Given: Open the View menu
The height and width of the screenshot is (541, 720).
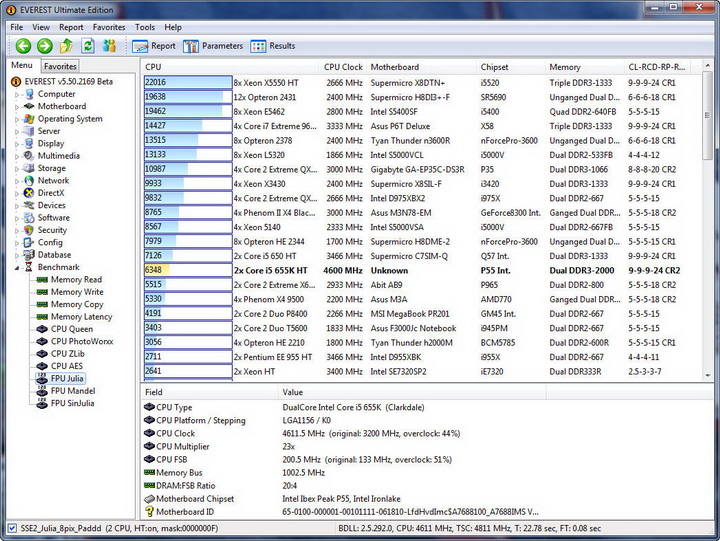Looking at the screenshot, I should point(41,28).
